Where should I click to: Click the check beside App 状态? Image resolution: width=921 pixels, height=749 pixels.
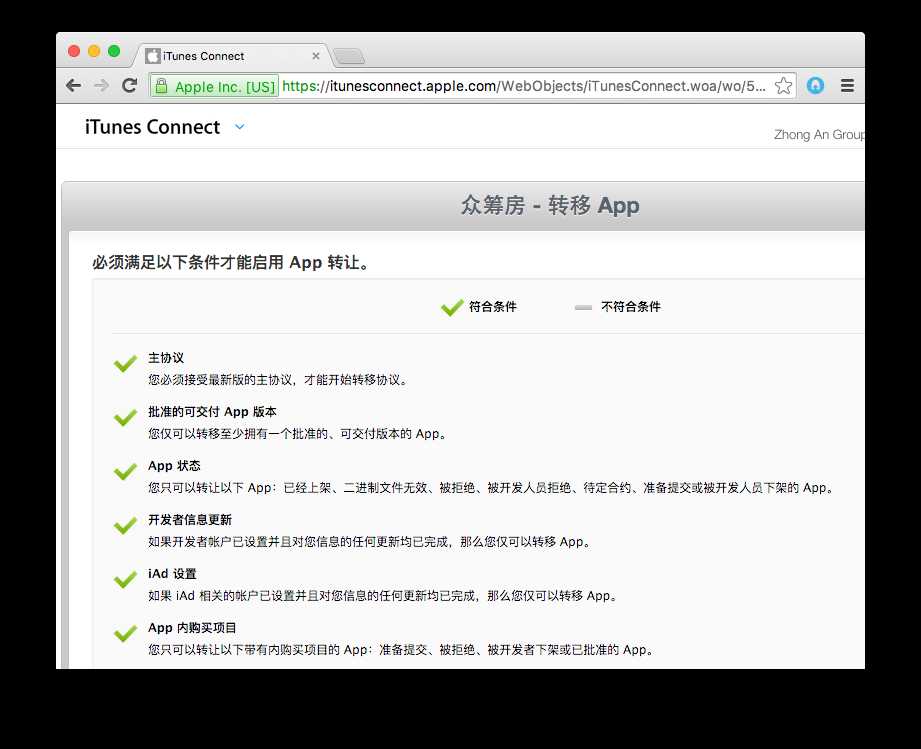tap(125, 472)
